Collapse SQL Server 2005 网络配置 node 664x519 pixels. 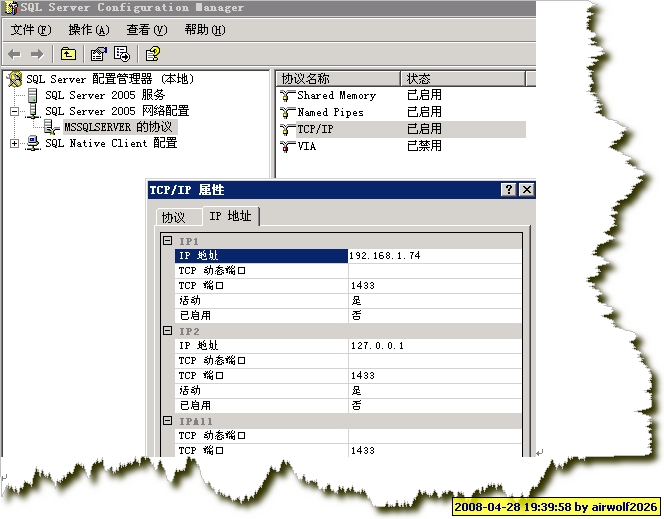pos(14,111)
